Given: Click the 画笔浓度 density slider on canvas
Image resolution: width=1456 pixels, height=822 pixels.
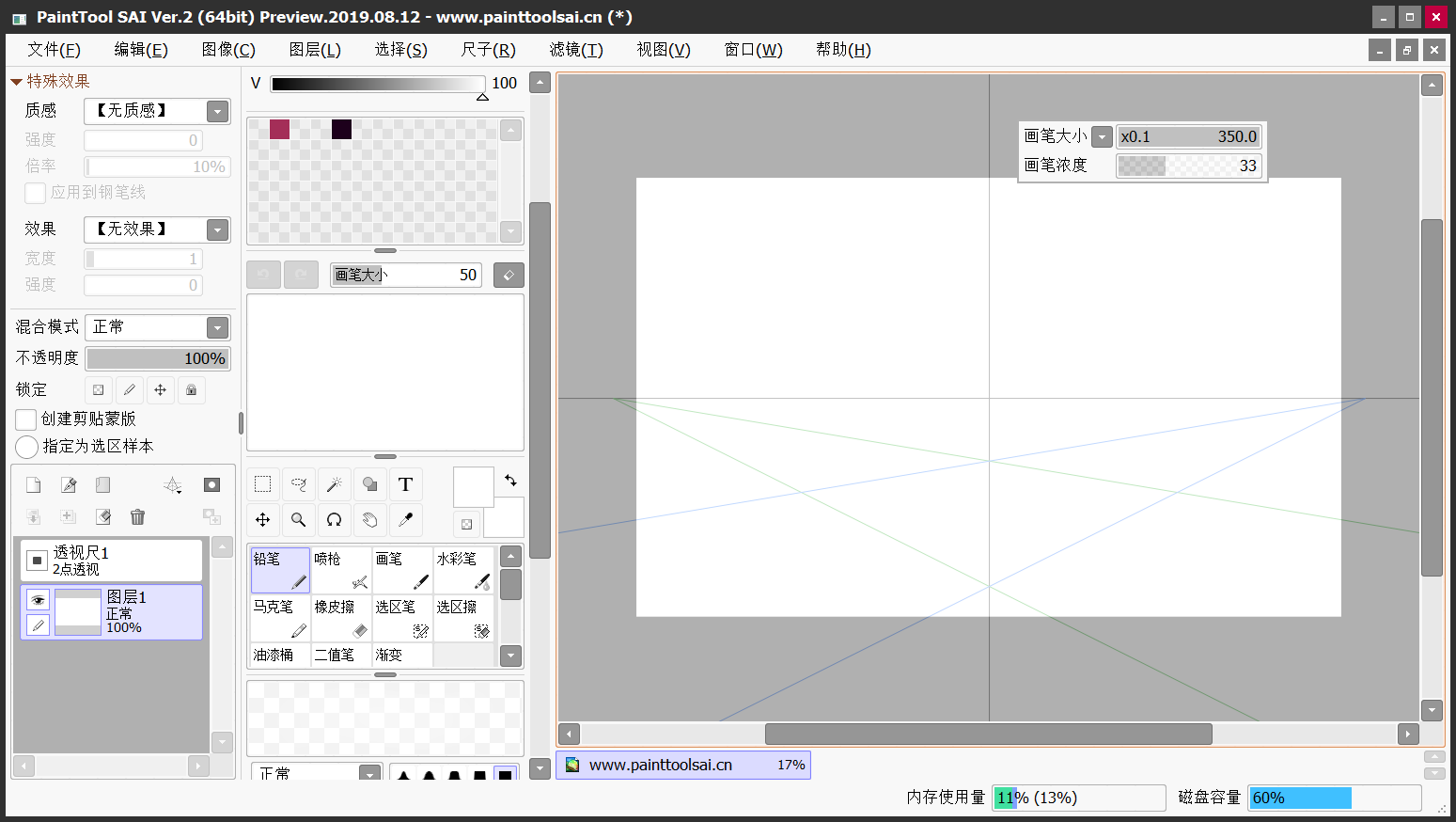Looking at the screenshot, I should click(1188, 166).
